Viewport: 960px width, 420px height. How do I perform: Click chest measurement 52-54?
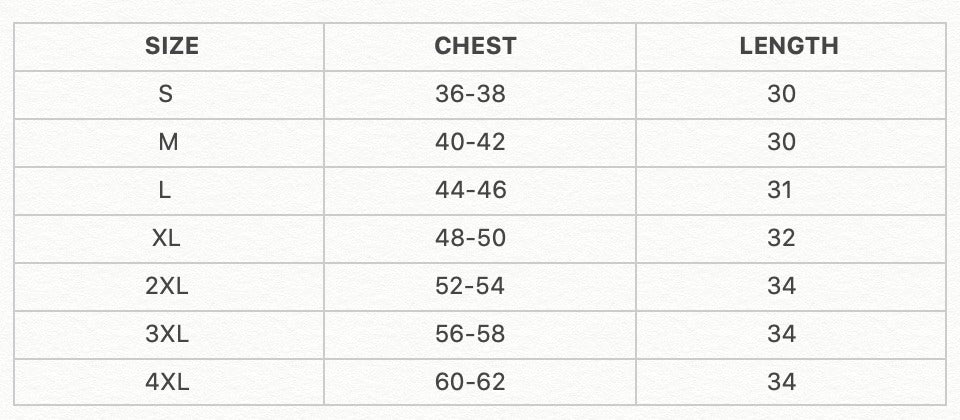(471, 286)
